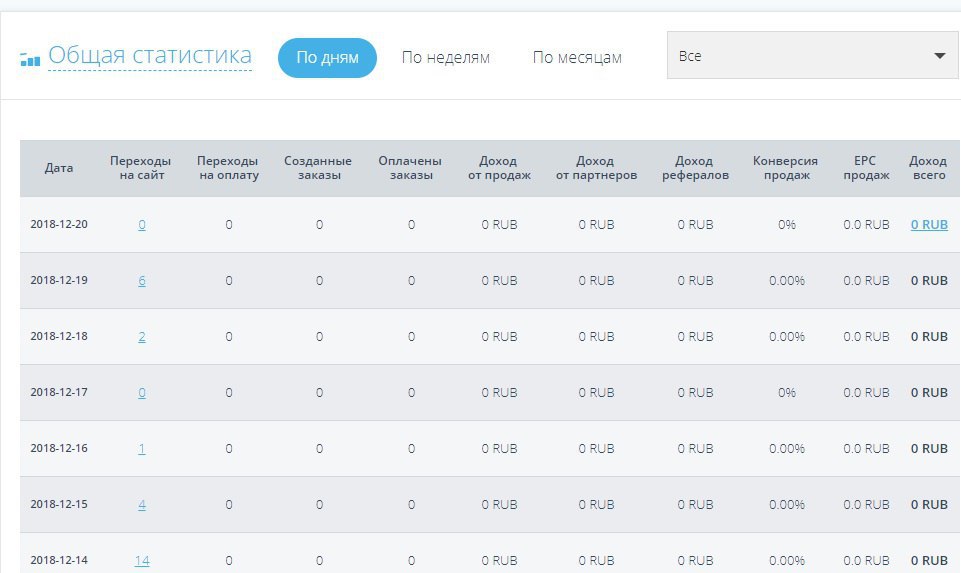Image resolution: width=961 pixels, height=573 pixels.
Task: Select the date cell 2018-12-18
Action: 59,336
